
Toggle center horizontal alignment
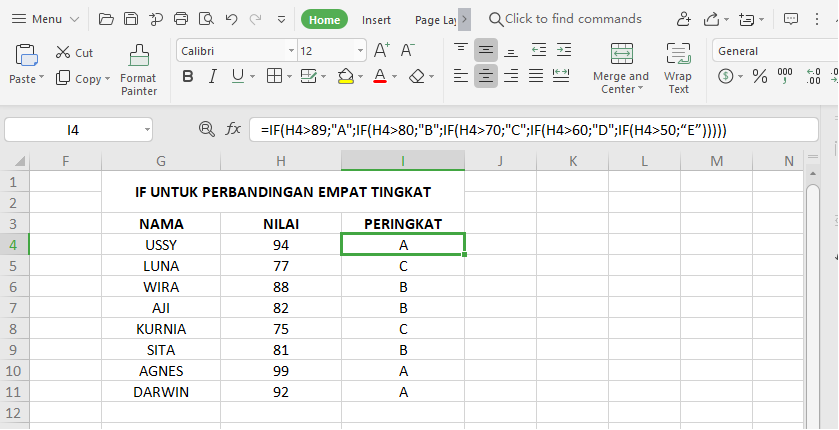(x=486, y=76)
